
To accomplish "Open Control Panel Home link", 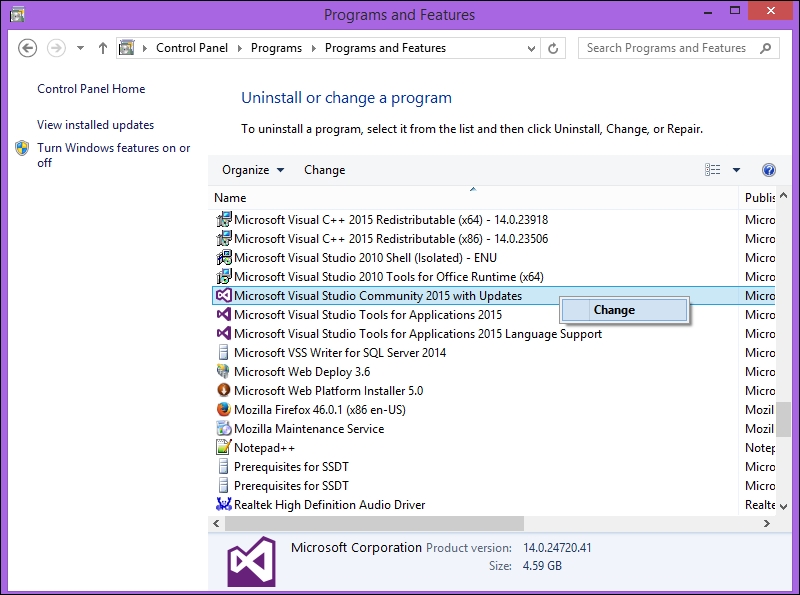I will coord(91,89).
